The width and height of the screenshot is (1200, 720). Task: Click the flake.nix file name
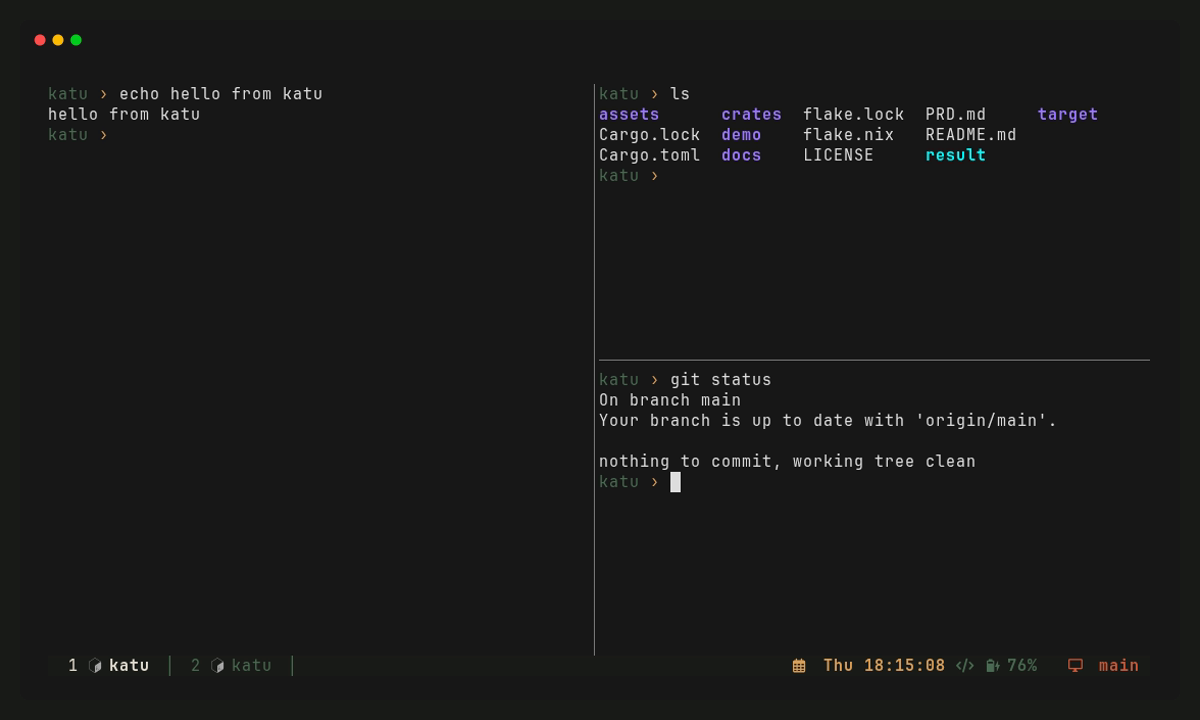click(x=848, y=135)
